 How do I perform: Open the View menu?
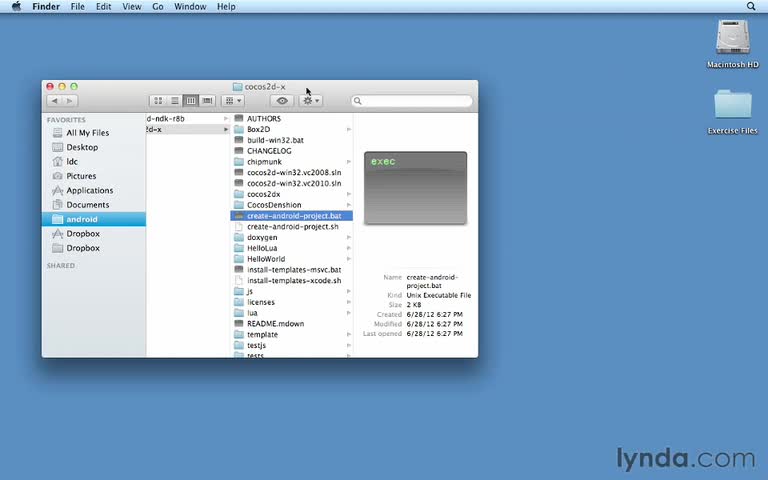pyautogui.click(x=132, y=6)
